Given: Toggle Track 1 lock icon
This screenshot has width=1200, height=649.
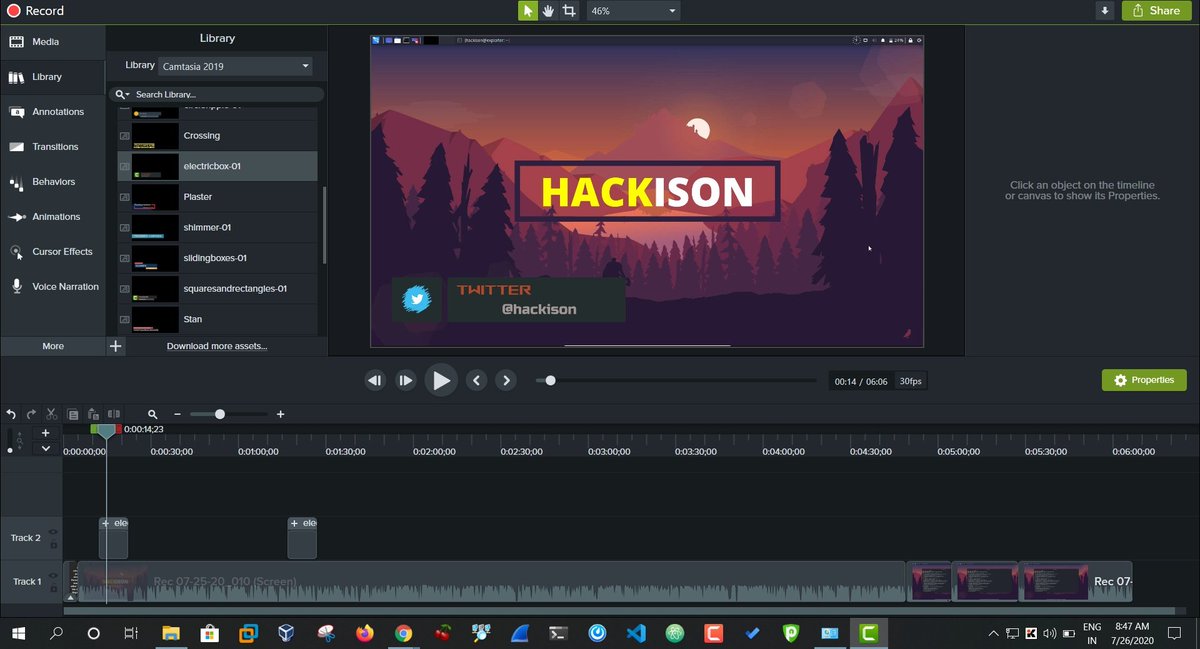Looking at the screenshot, I should tap(53, 588).
